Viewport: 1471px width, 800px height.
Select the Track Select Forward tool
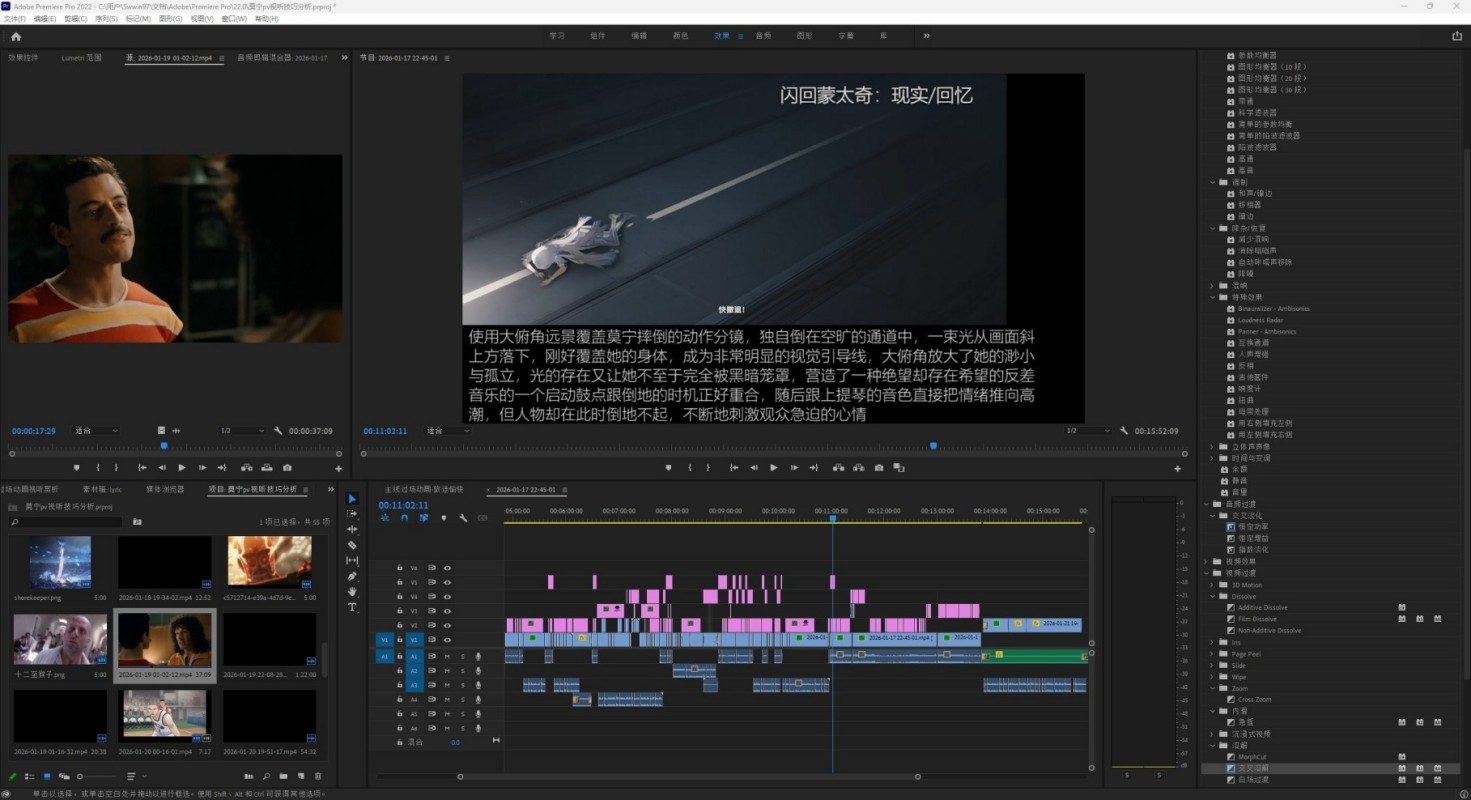coord(352,513)
